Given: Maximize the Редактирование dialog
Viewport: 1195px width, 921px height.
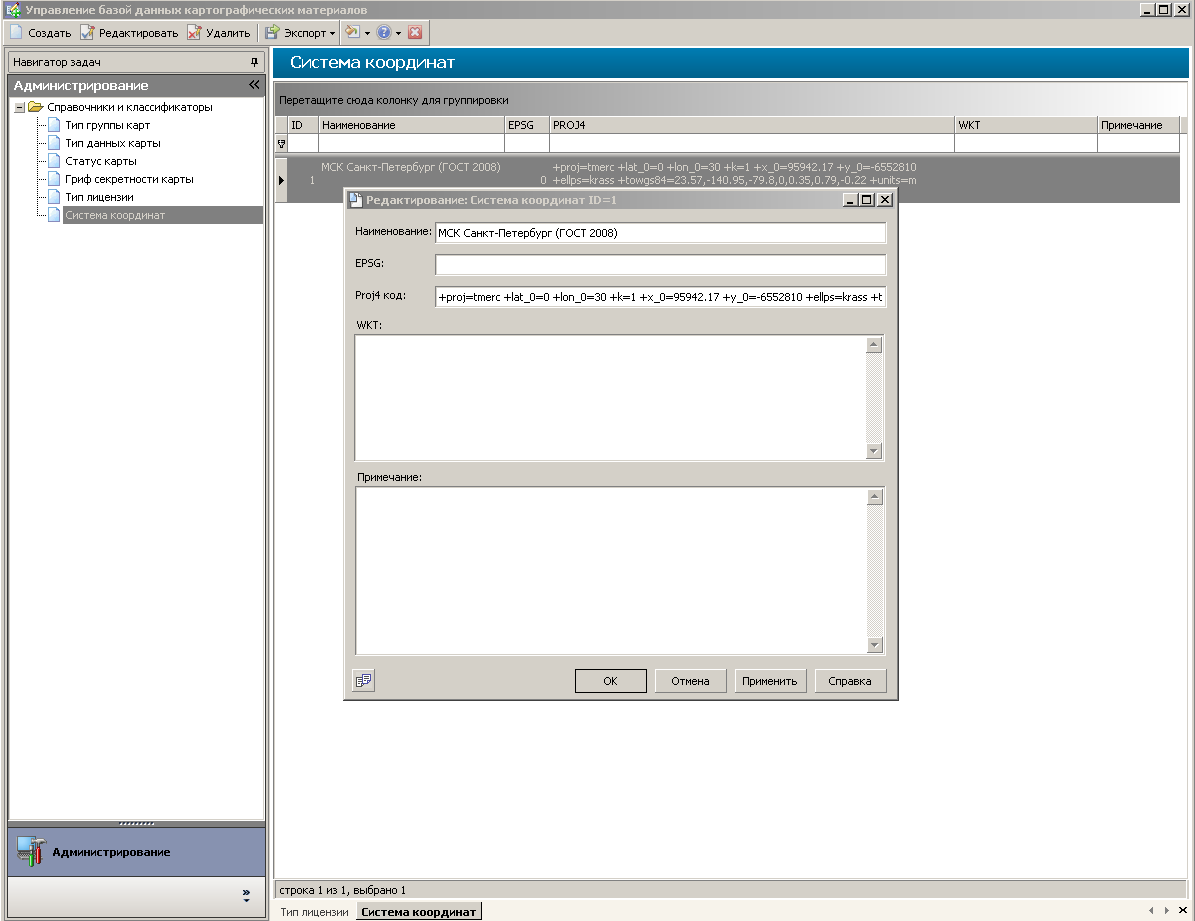Looking at the screenshot, I should click(x=867, y=200).
